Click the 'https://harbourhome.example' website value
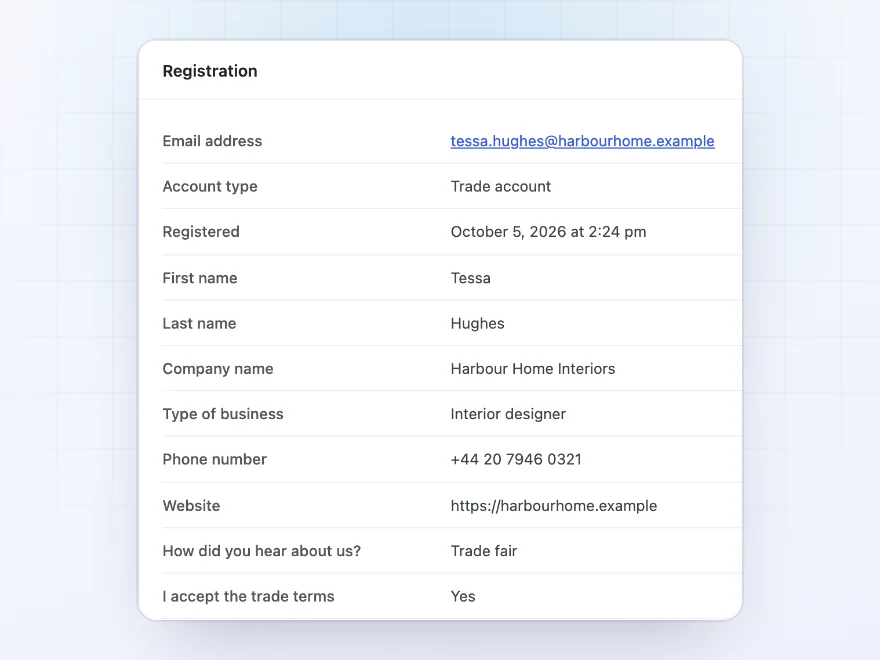Screen dimensions: 880x660 click(x=553, y=506)
